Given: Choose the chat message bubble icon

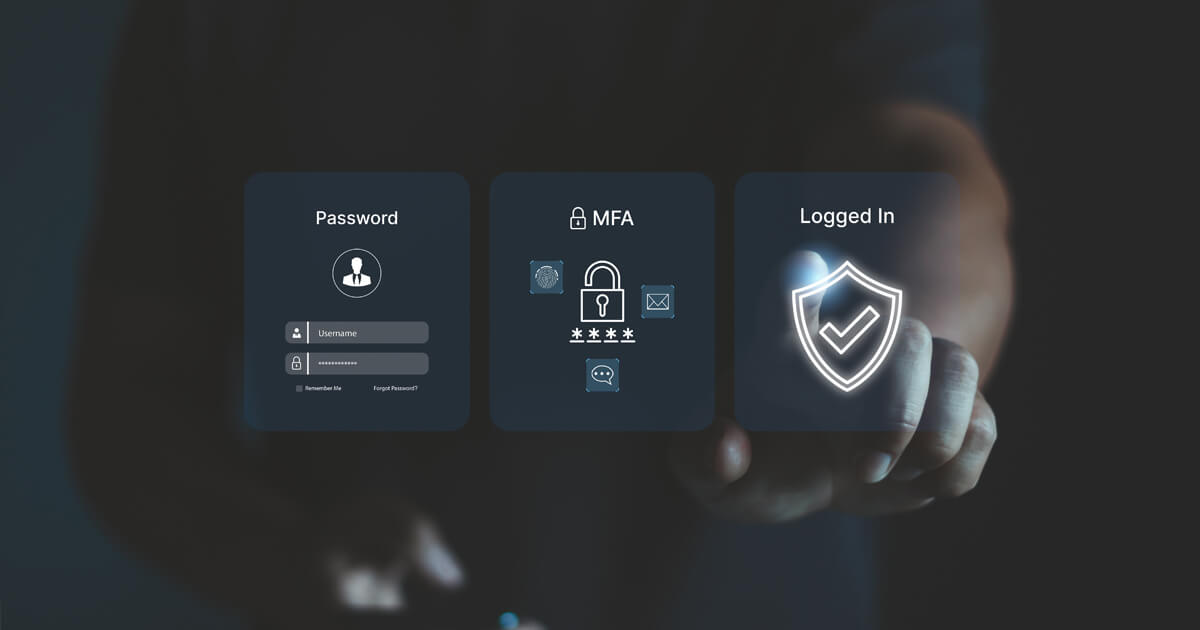Looking at the screenshot, I should click(602, 375).
